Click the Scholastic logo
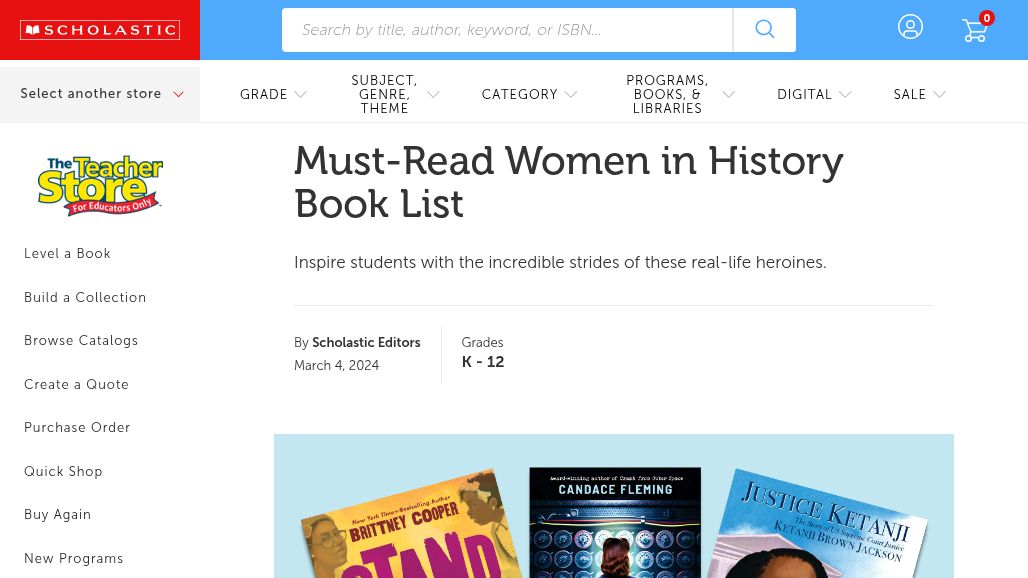 click(100, 30)
